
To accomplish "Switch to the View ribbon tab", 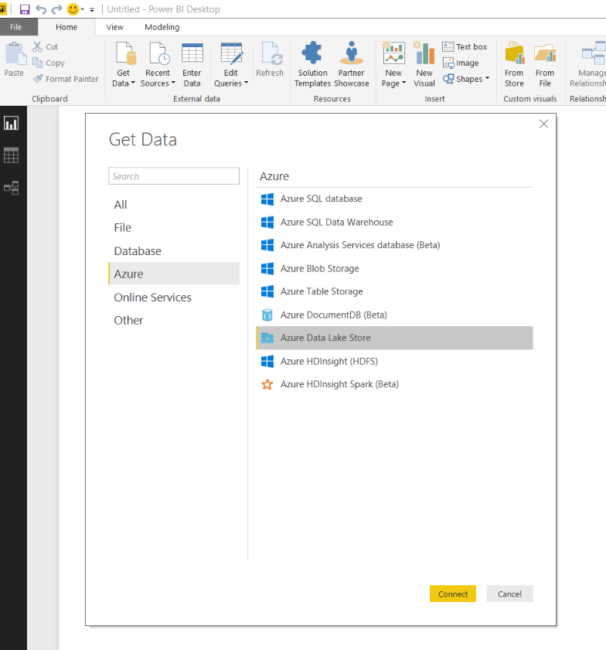I will click(x=114, y=27).
